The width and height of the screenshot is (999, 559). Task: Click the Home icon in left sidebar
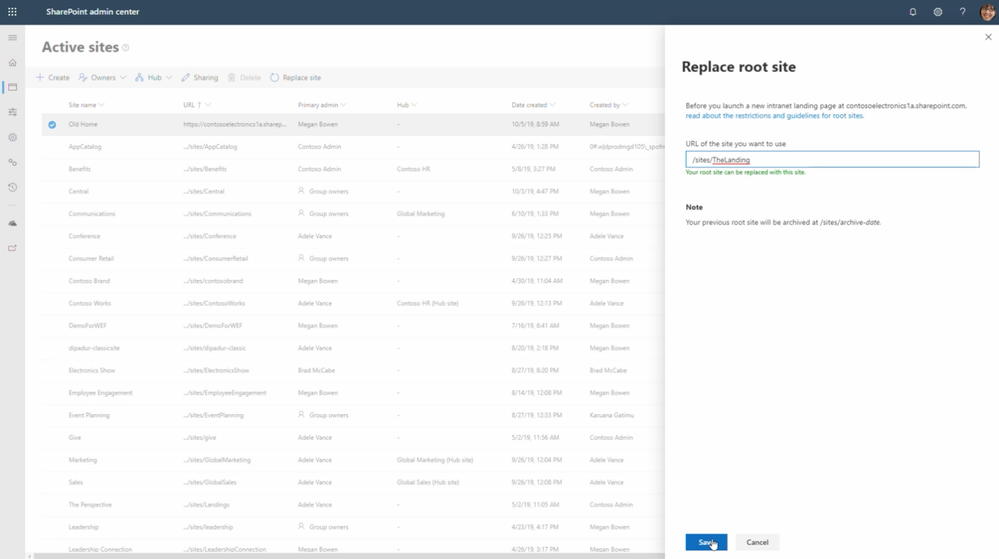pyautogui.click(x=12, y=62)
